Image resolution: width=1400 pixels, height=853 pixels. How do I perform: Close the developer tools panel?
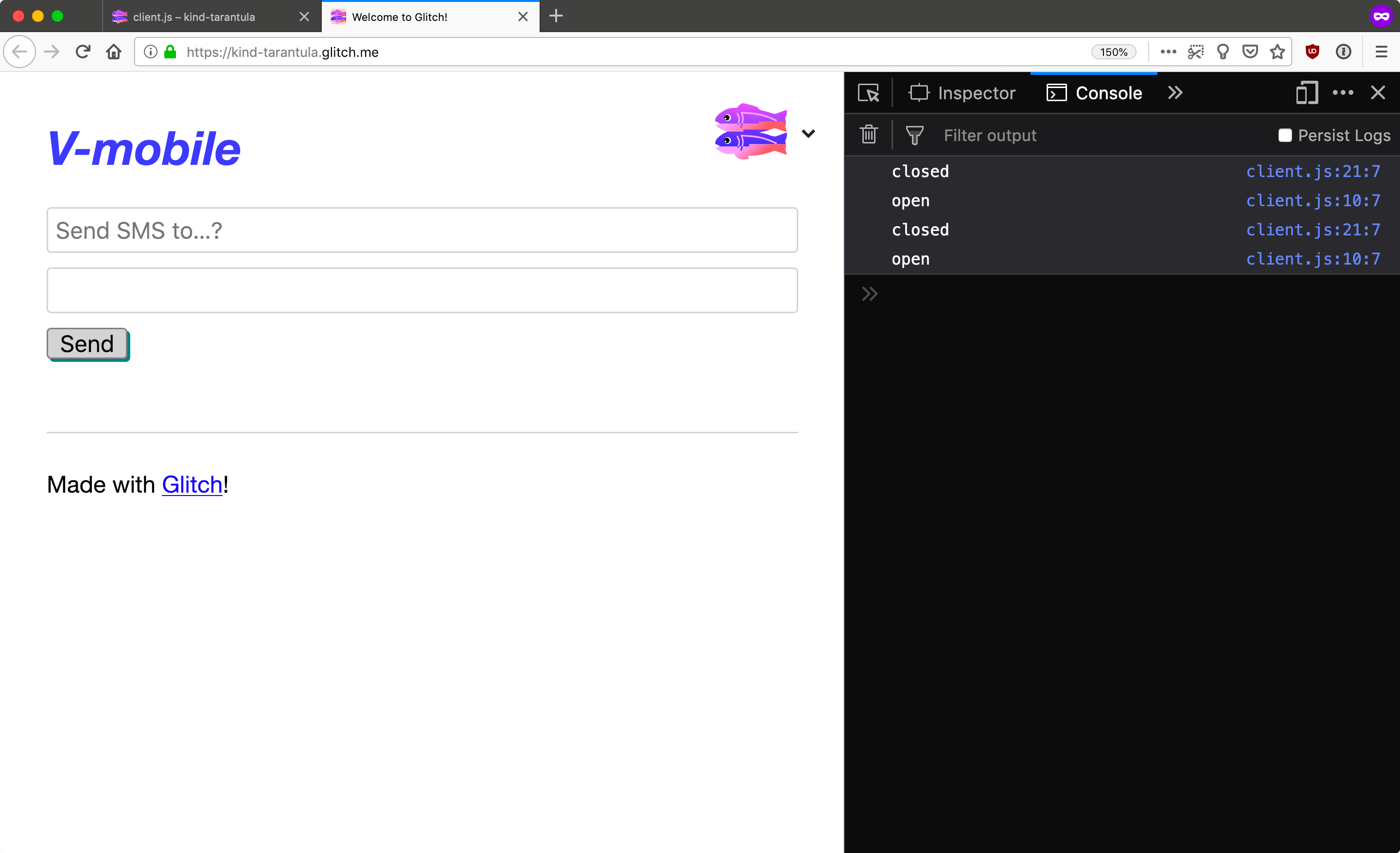click(x=1377, y=92)
